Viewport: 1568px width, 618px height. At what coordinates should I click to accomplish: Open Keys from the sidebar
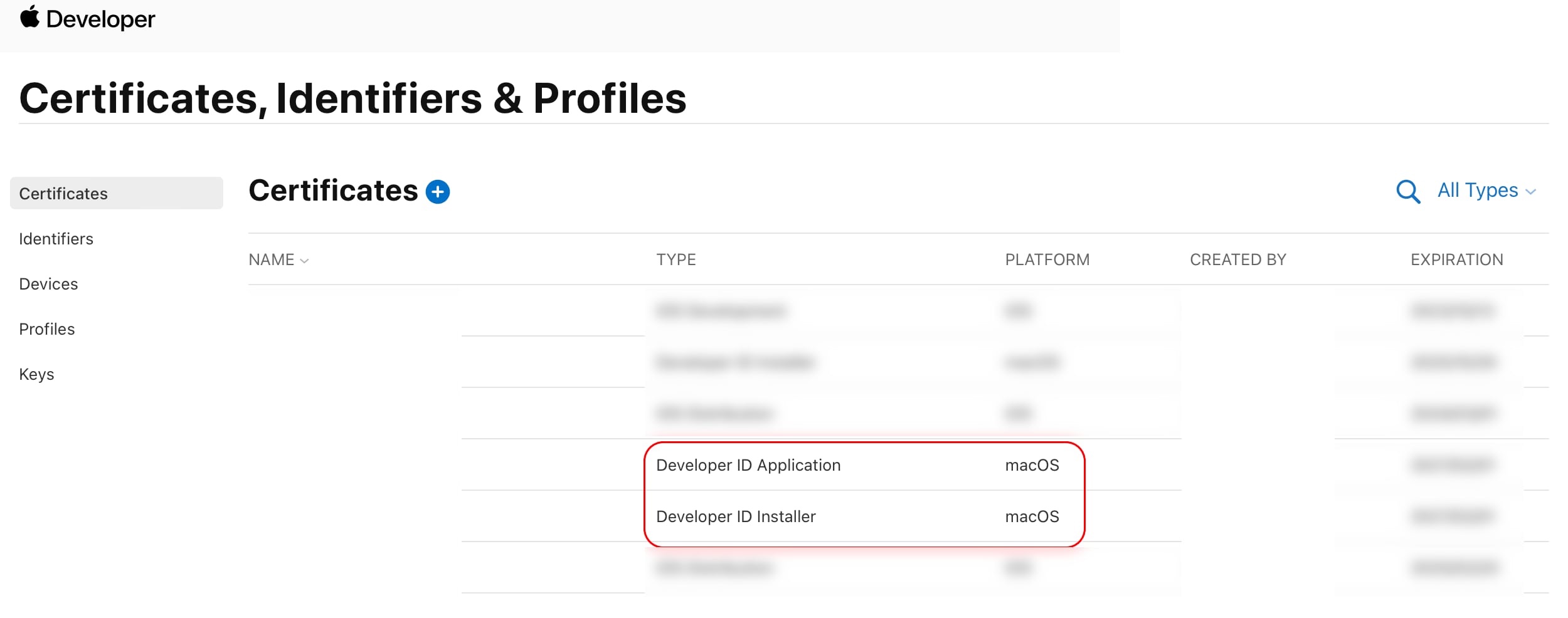click(36, 374)
